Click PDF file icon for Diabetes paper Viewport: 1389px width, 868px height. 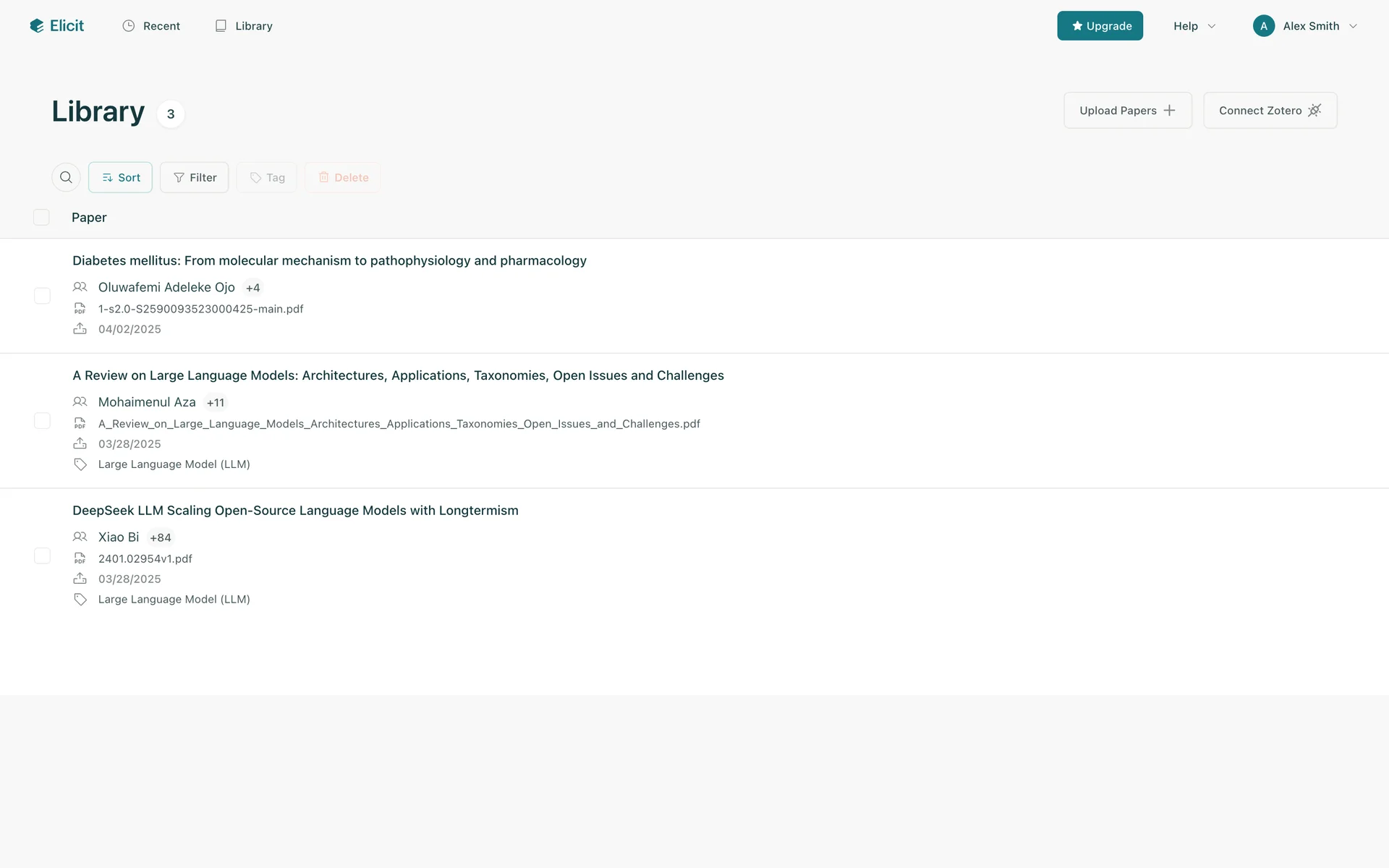coord(80,309)
